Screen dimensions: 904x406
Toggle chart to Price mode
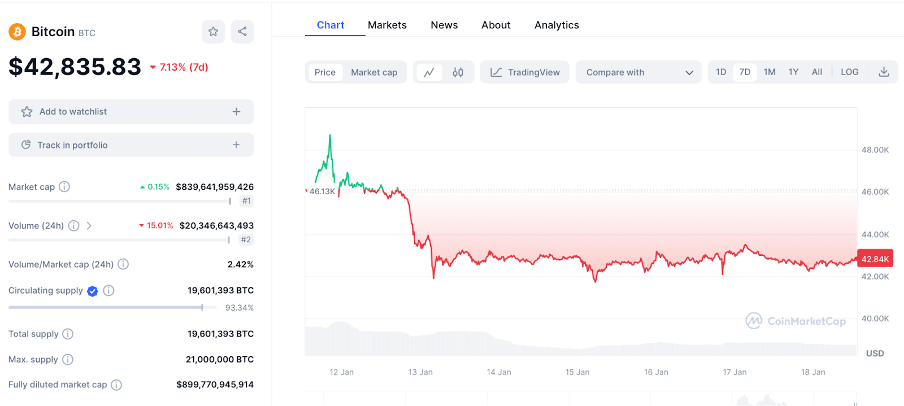pos(325,72)
